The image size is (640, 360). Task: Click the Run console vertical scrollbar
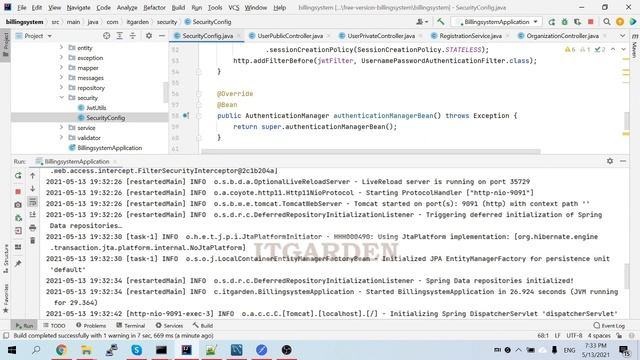[627, 276]
